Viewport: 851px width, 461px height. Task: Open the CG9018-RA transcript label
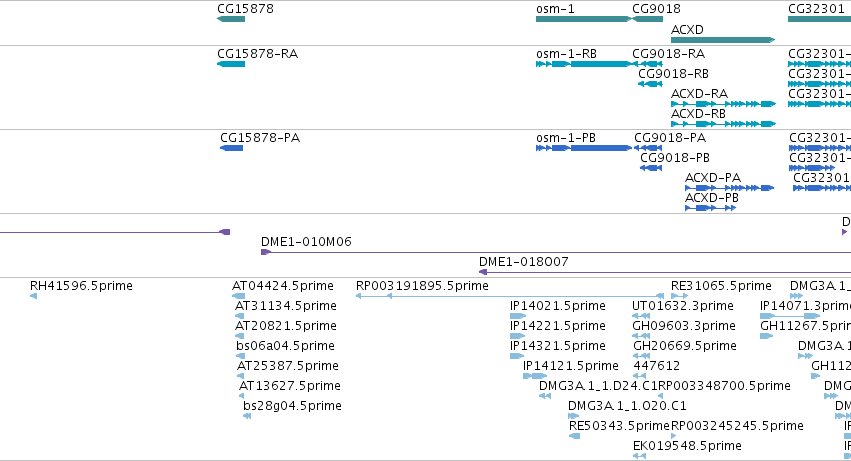[x=669, y=54]
